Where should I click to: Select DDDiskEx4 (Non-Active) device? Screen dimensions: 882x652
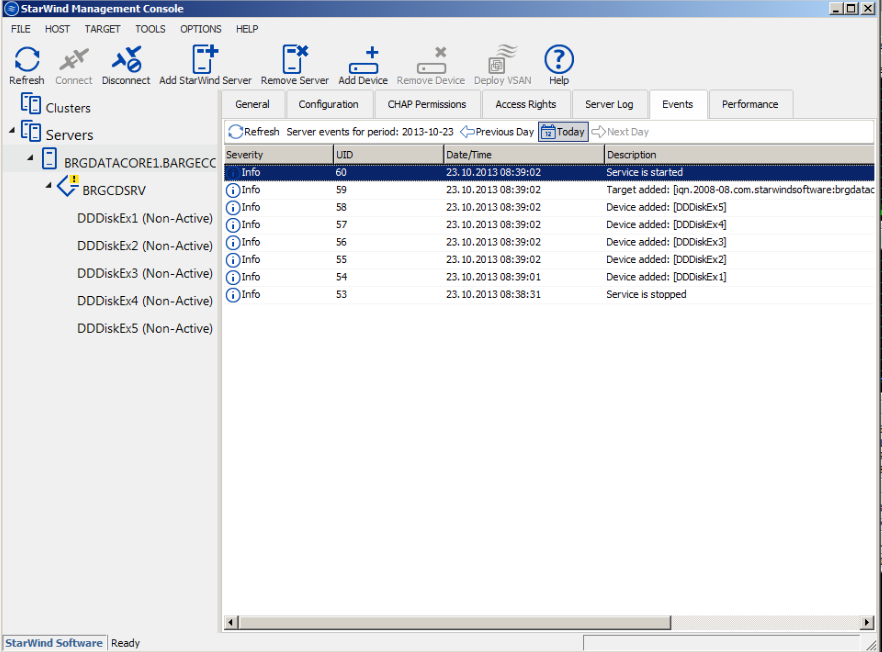pyautogui.click(x=145, y=301)
